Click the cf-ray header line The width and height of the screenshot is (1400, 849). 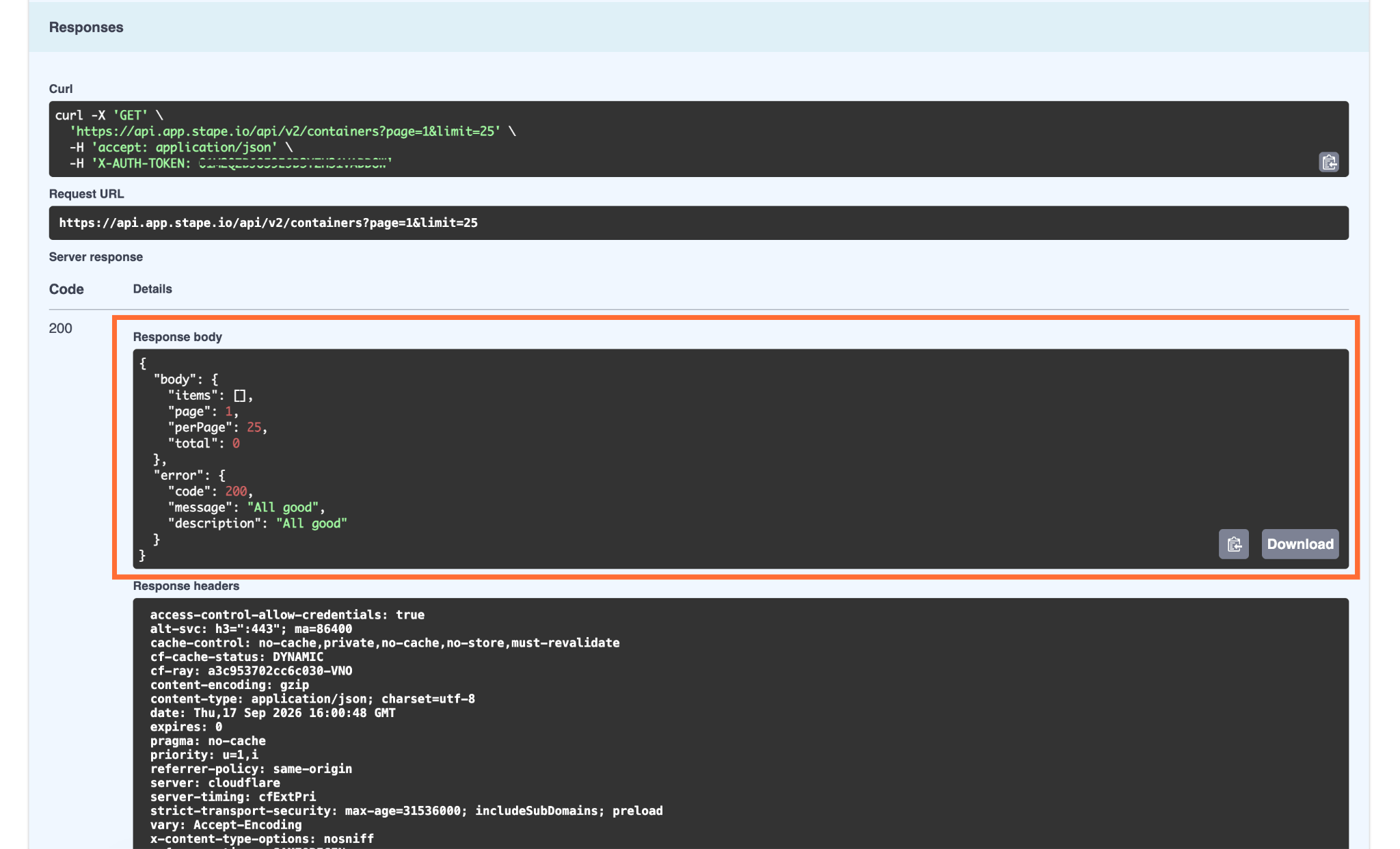[x=251, y=671]
